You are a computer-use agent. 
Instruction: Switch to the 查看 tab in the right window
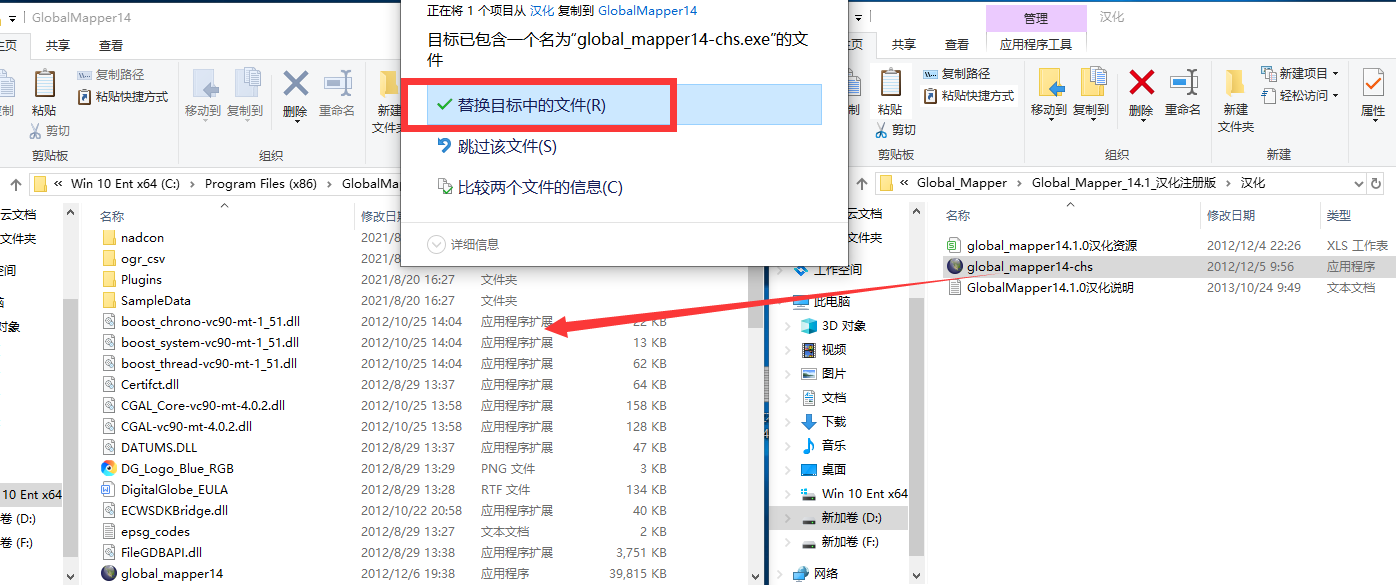tap(957, 45)
